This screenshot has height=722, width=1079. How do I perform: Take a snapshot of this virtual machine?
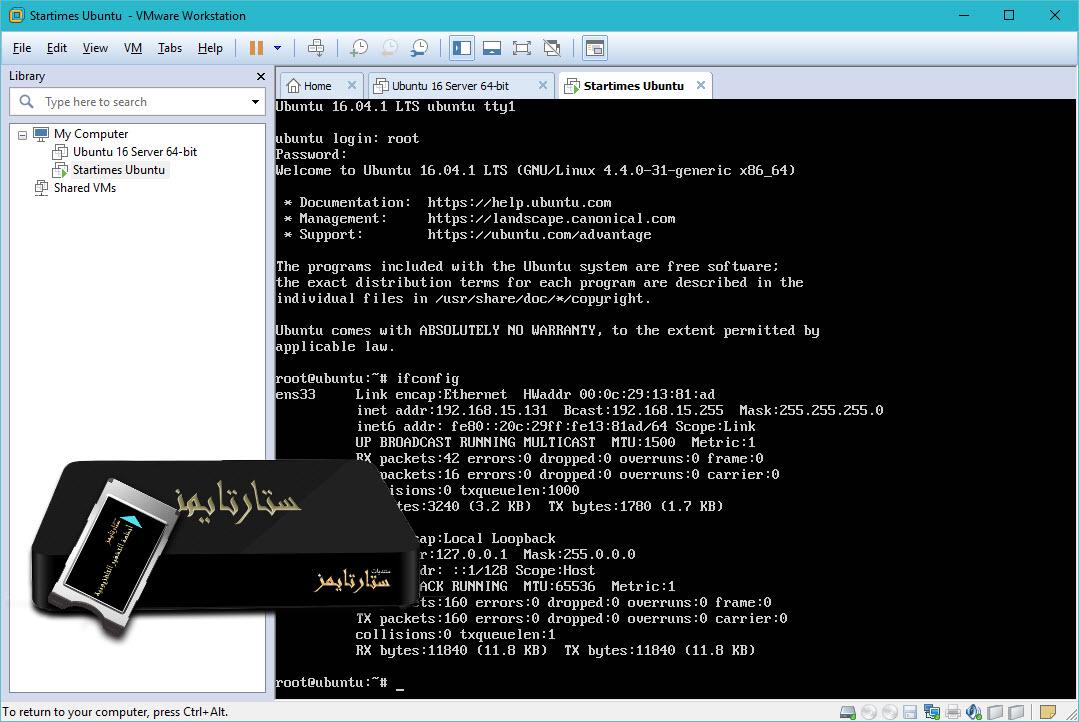[x=359, y=47]
